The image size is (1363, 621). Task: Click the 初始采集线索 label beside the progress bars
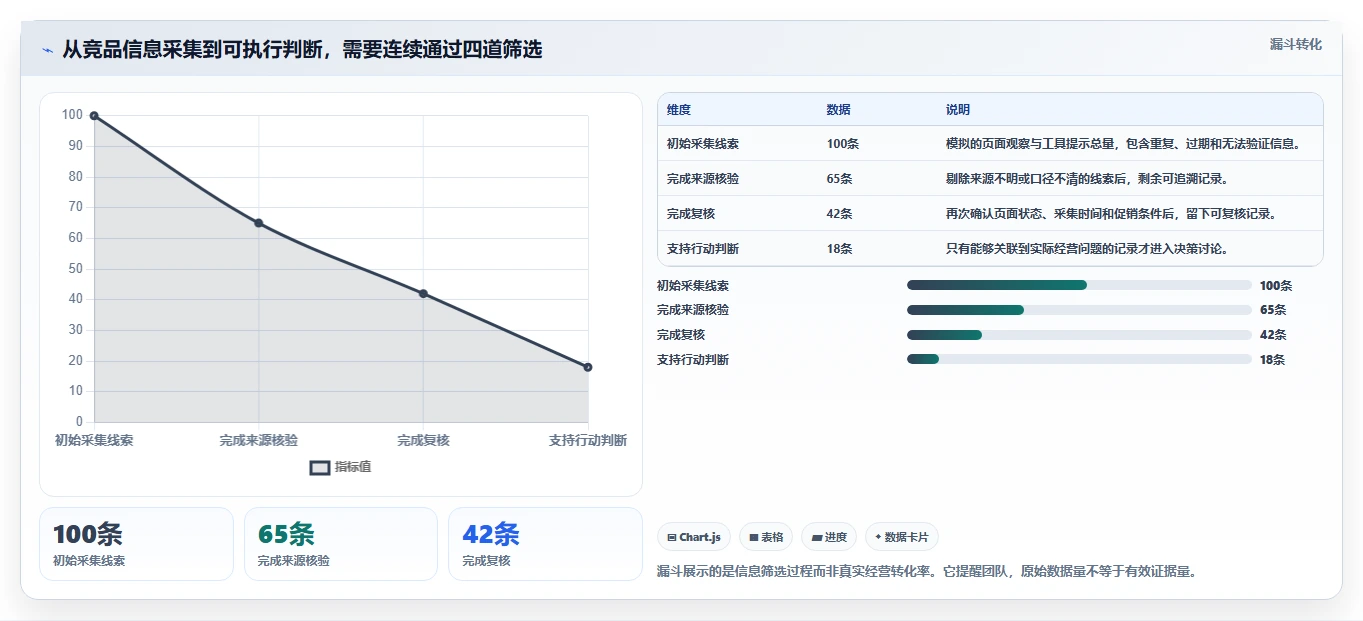pos(693,286)
